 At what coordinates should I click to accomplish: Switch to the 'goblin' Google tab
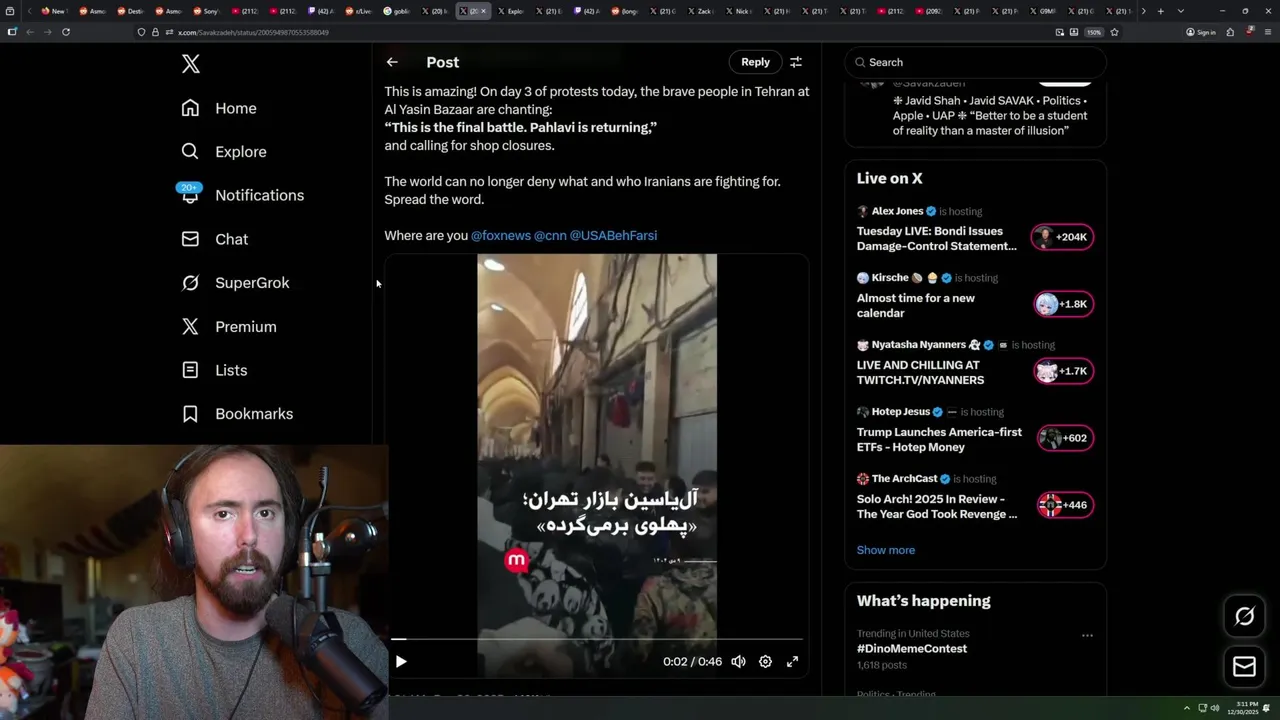[398, 11]
